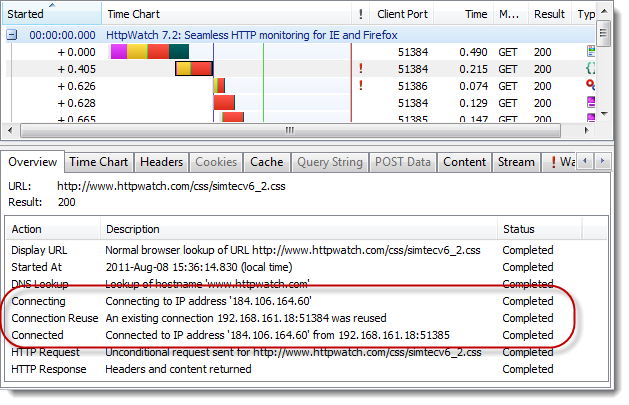Image resolution: width=629 pixels, height=405 pixels.
Task: Select the Connected action row
Action: (306, 335)
